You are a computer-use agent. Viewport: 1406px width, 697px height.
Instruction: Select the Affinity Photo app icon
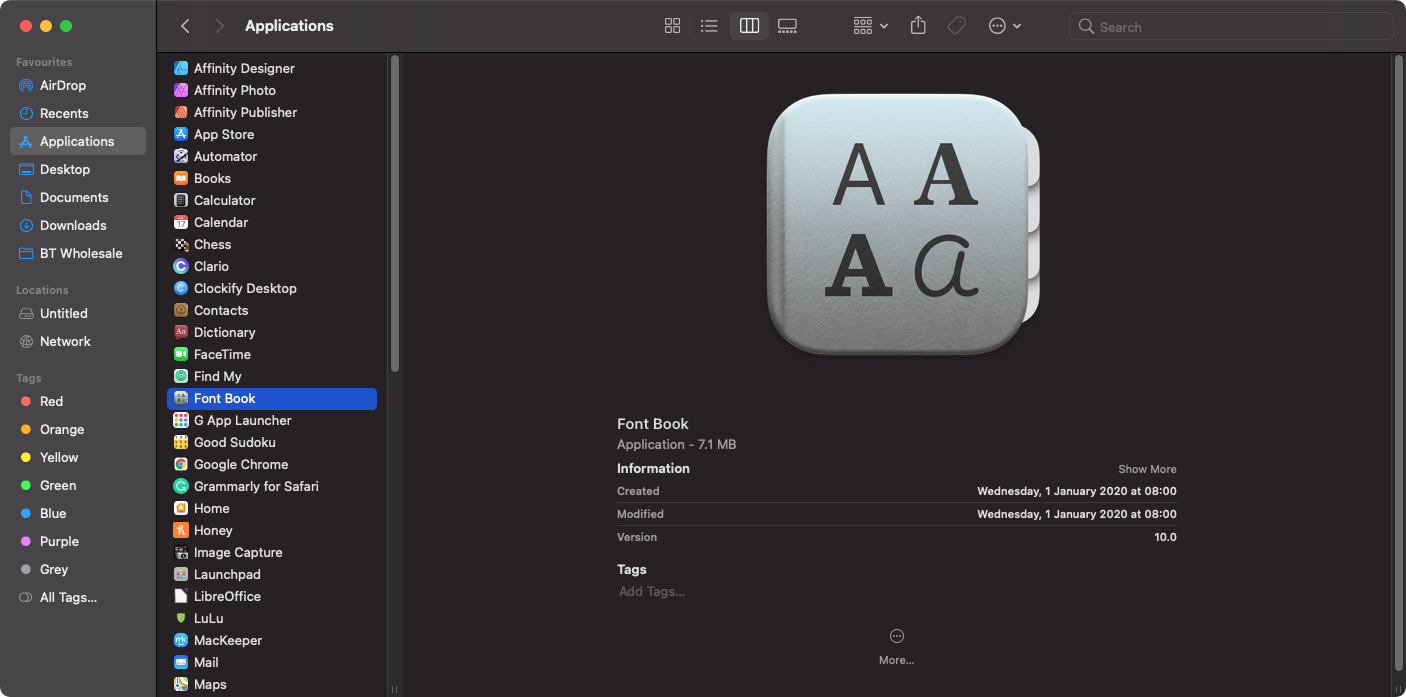pyautogui.click(x=181, y=90)
